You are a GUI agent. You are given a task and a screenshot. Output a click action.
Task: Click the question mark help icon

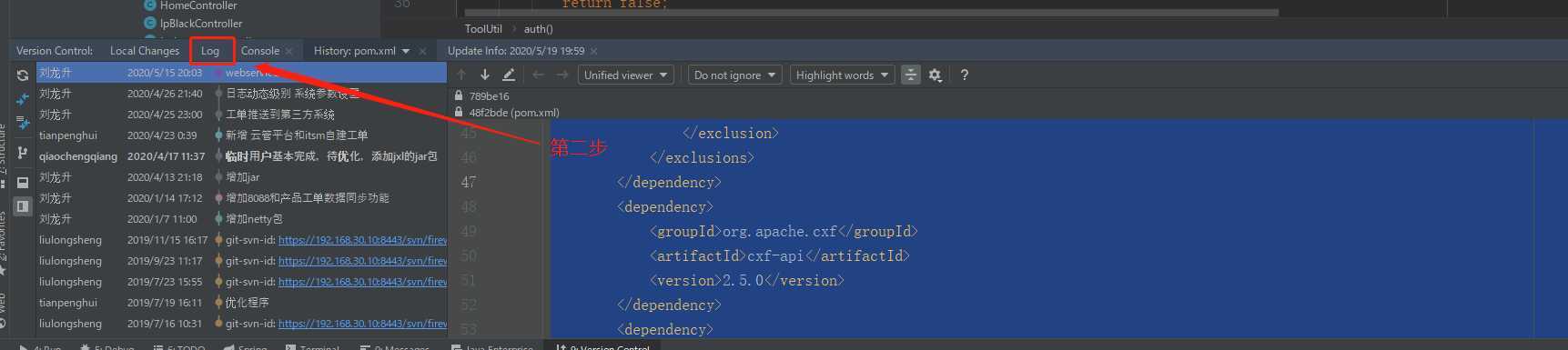tap(964, 75)
